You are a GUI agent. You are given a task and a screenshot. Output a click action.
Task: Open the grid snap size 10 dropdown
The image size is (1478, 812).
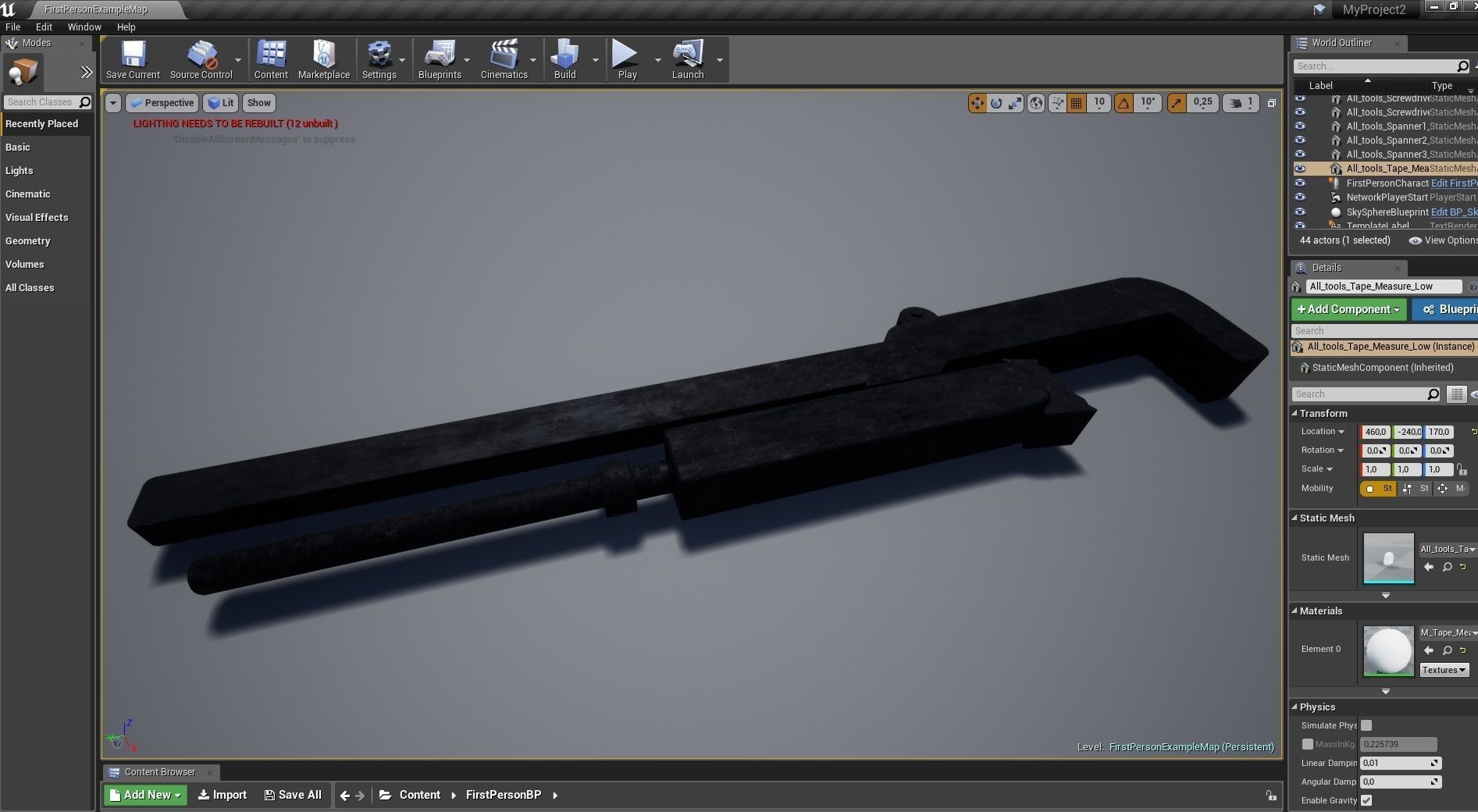[1099, 102]
